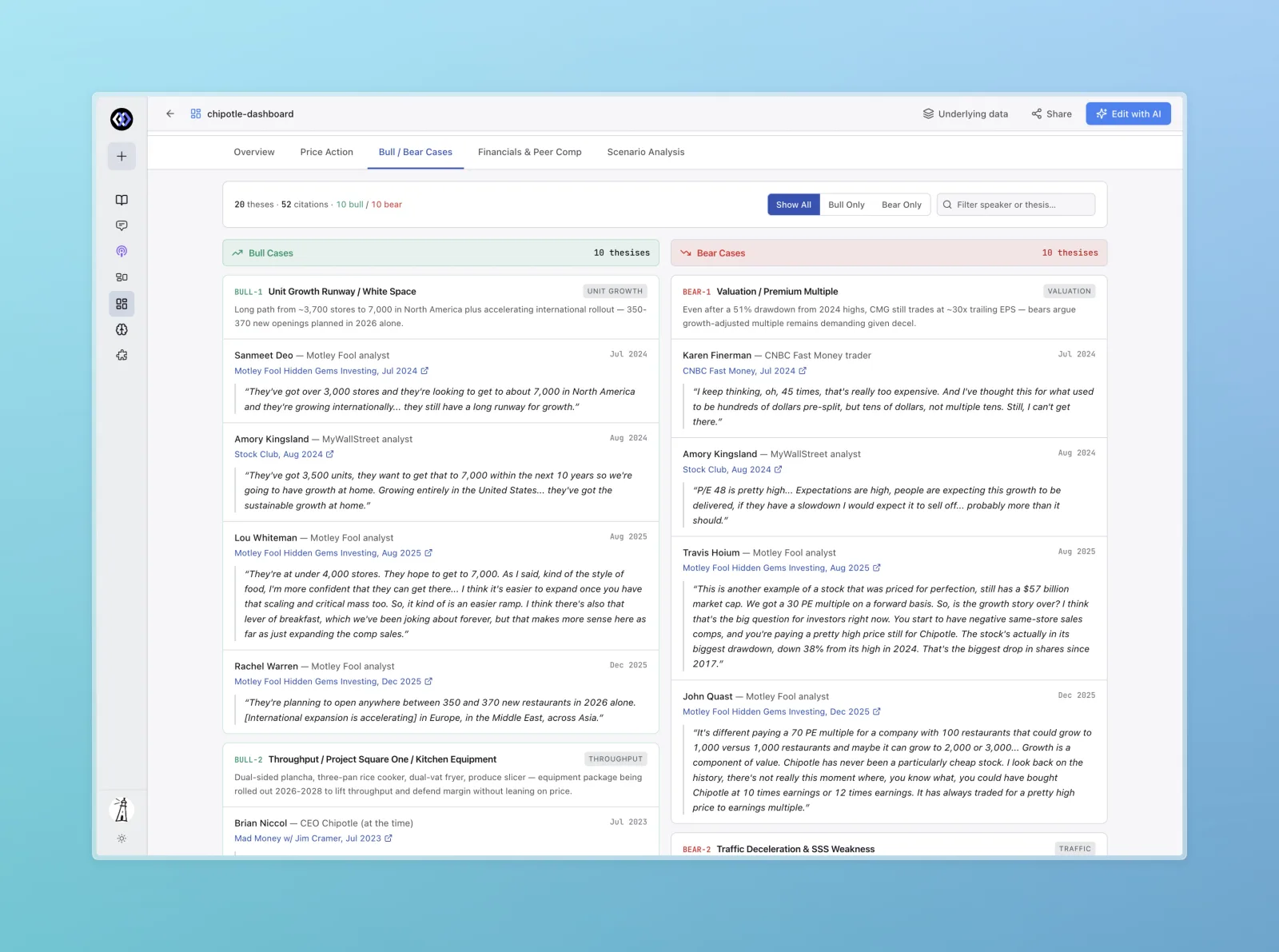Click the app logo in the sidebar
This screenshot has width=1279, height=952.
[122, 119]
